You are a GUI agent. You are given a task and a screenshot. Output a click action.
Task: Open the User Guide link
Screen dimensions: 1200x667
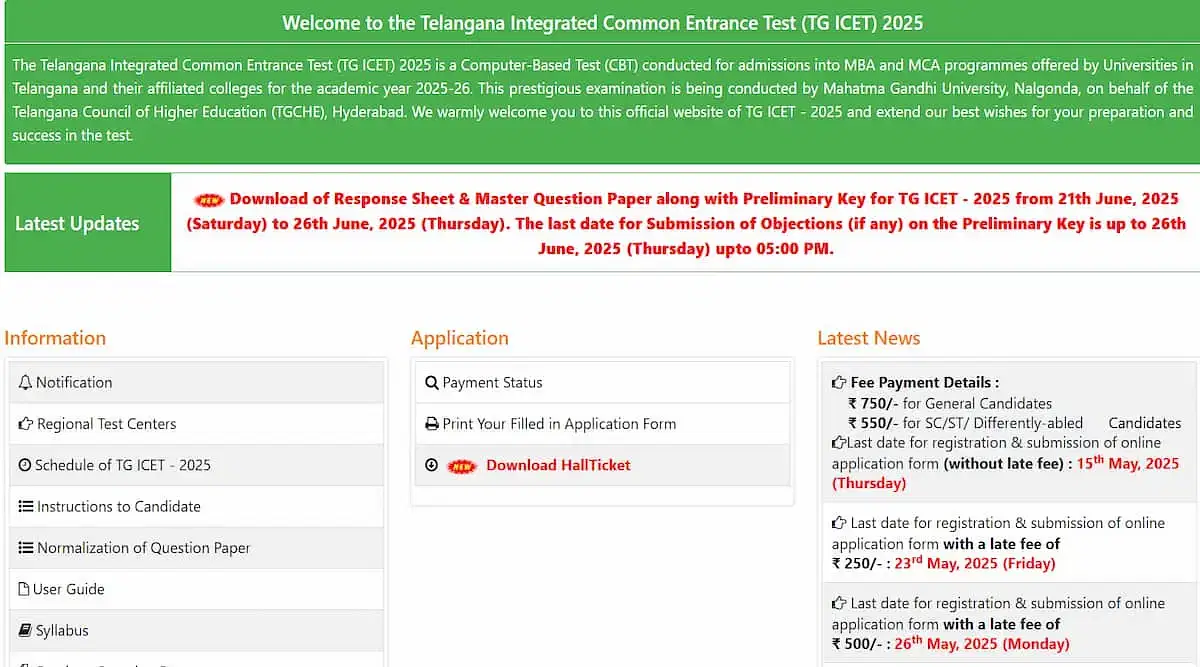[69, 589]
